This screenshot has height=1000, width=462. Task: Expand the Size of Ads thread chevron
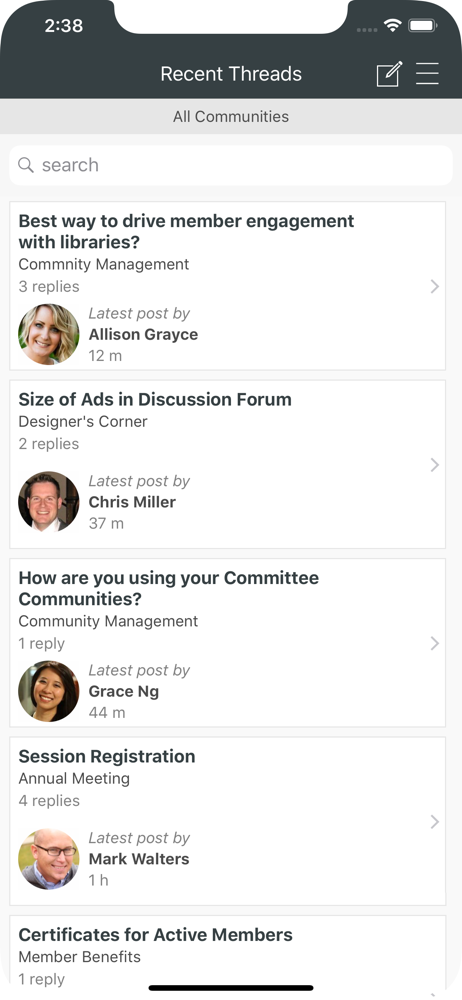[x=435, y=465]
